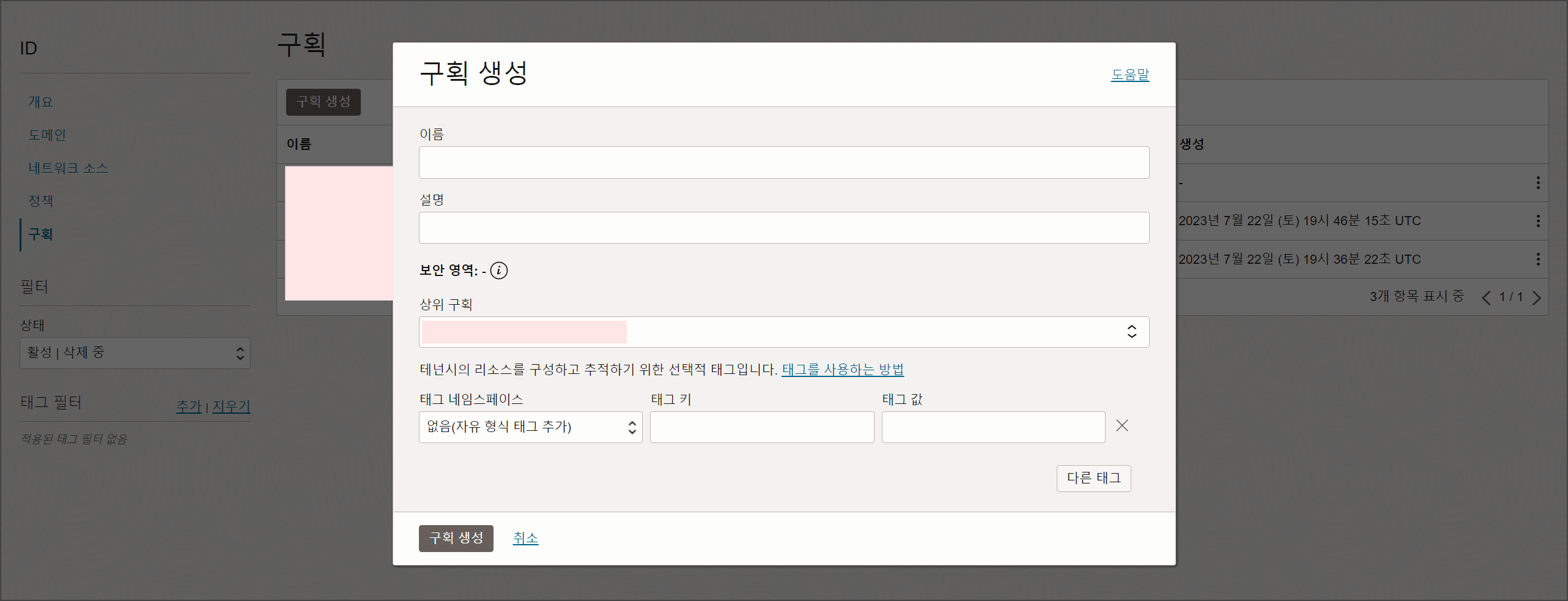This screenshot has width=1568, height=601.
Task: Focus the 태그 값 input field
Action: (993, 427)
